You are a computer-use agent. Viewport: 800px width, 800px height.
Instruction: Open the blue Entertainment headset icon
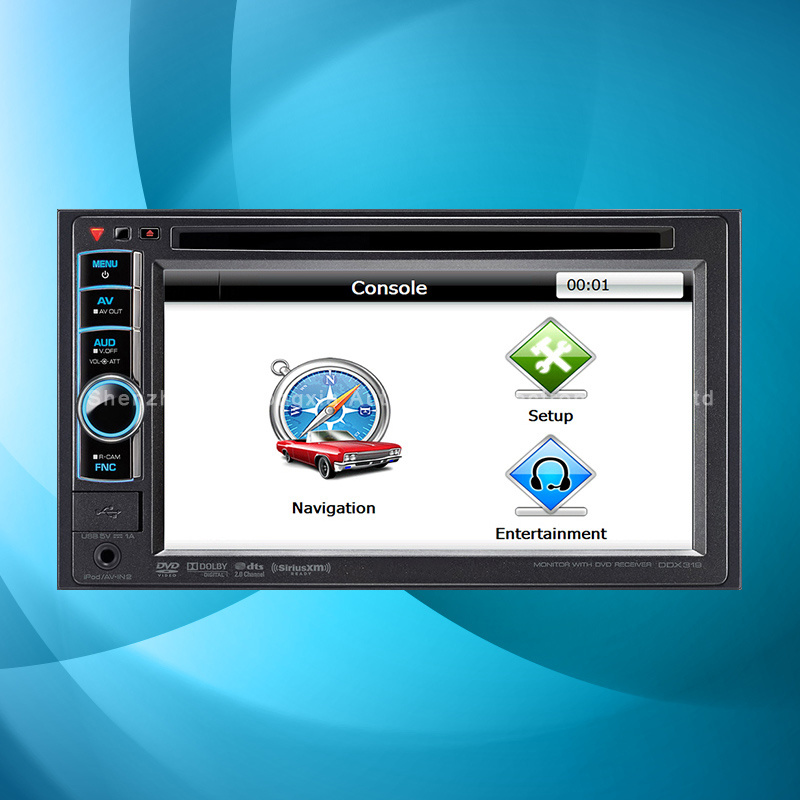tap(550, 476)
